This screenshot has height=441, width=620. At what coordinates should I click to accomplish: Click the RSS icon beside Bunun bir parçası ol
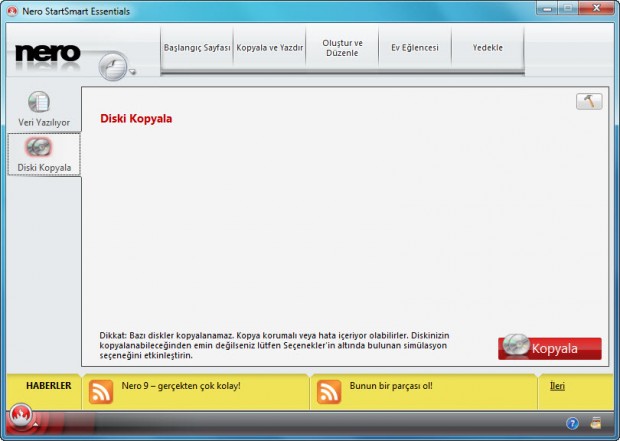click(329, 392)
